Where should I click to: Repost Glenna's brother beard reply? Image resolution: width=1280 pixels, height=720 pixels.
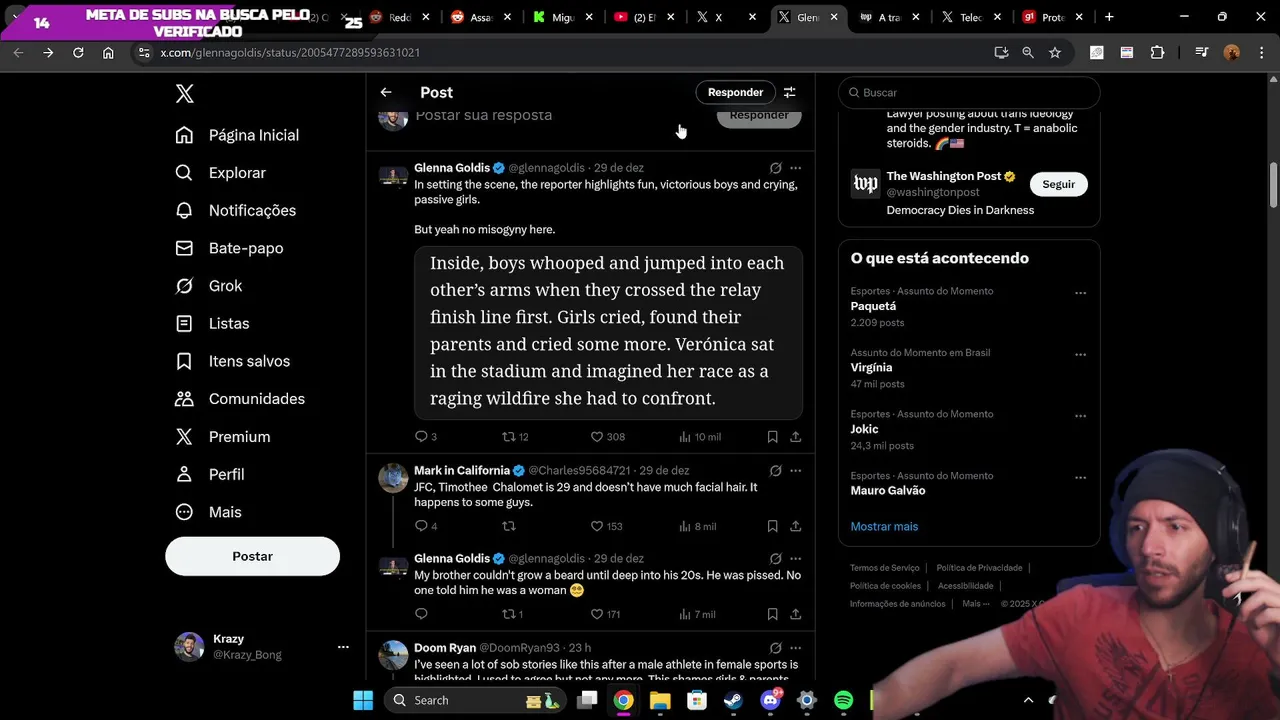512,614
